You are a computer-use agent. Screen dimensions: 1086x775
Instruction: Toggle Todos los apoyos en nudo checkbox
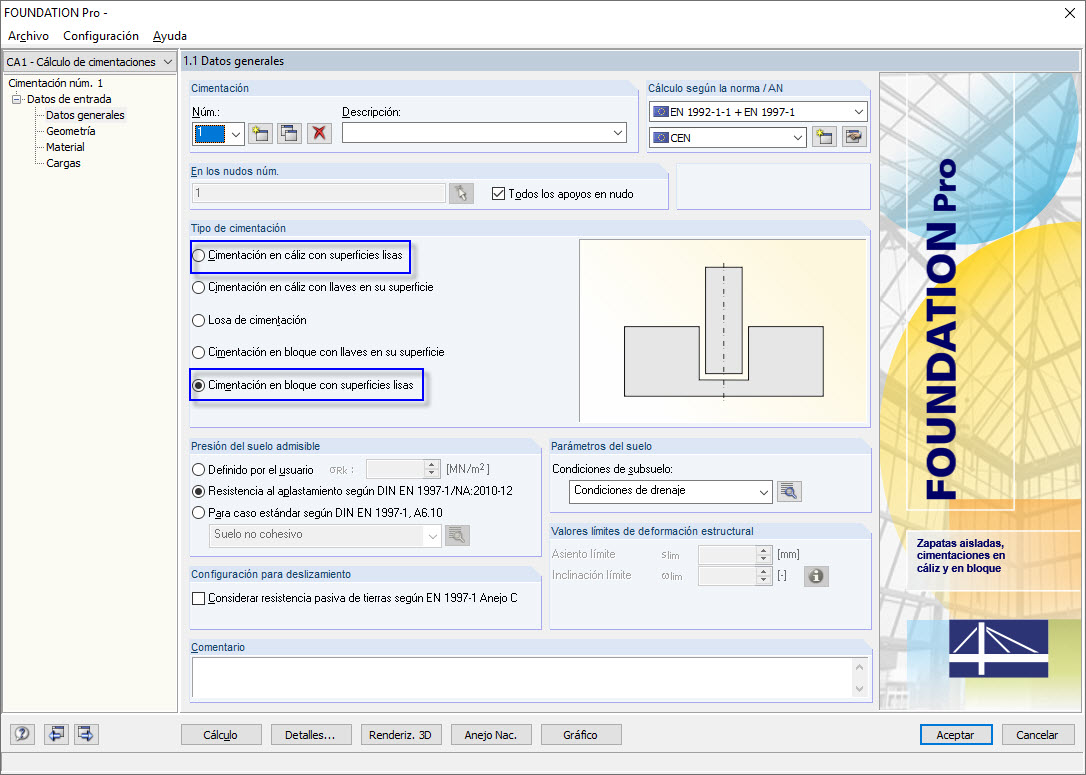click(498, 194)
